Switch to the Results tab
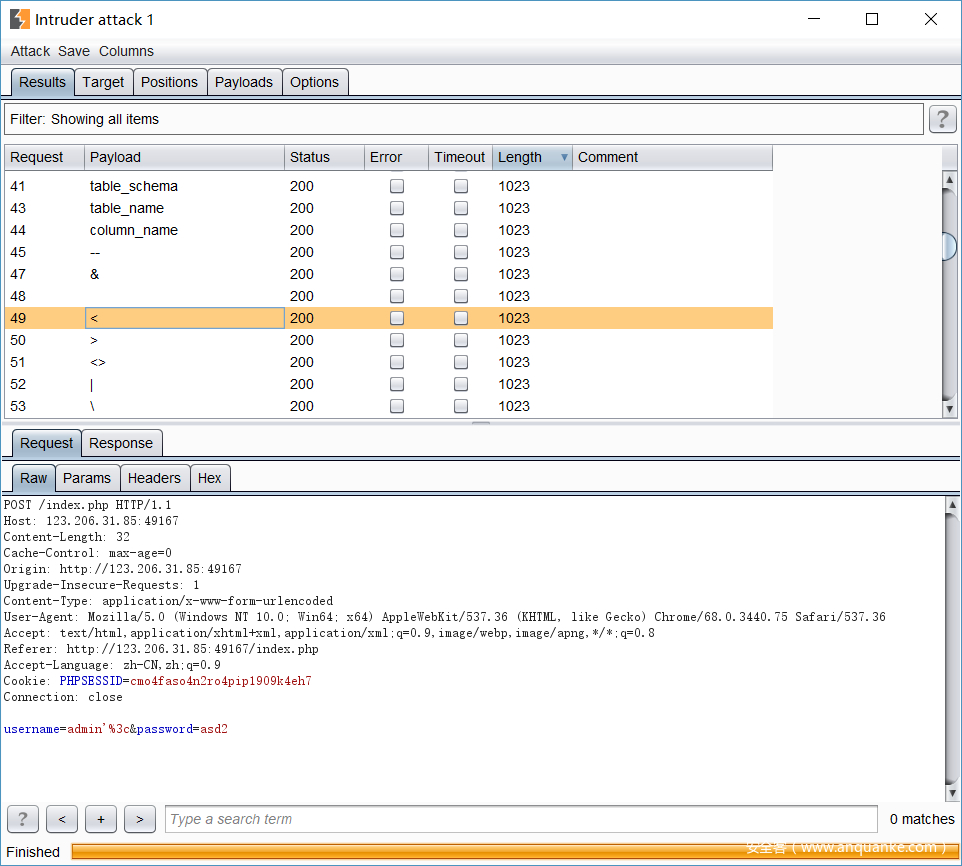The height and width of the screenshot is (866, 962). click(x=42, y=82)
